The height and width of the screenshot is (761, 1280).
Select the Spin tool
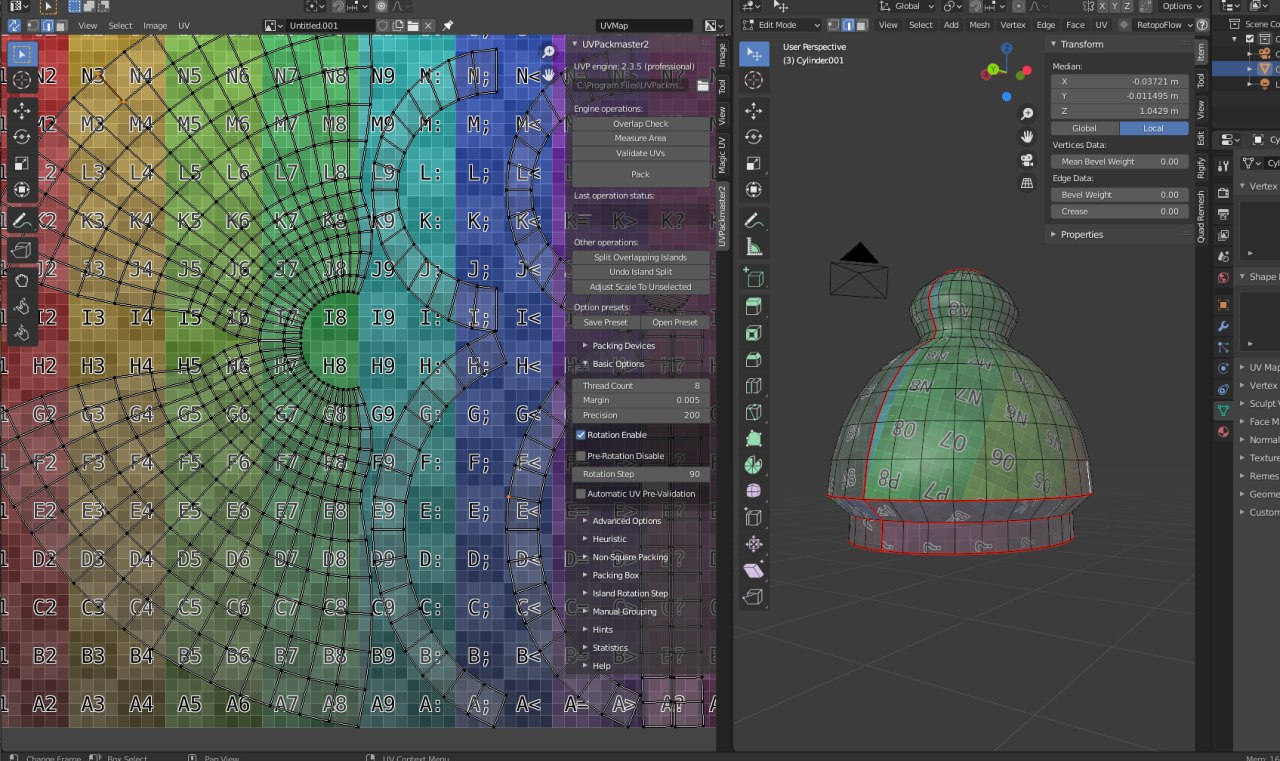tap(754, 465)
